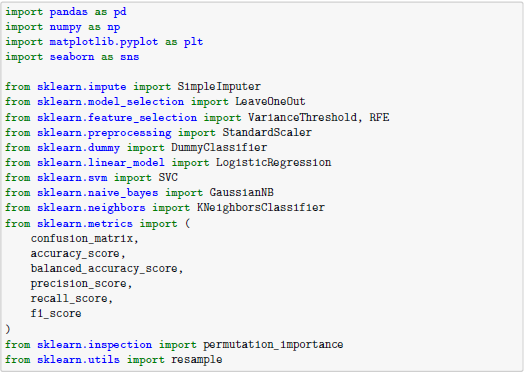This screenshot has height=372, width=525.
Task: Click 'sklearn.linear_model' module path
Action: click(101, 162)
